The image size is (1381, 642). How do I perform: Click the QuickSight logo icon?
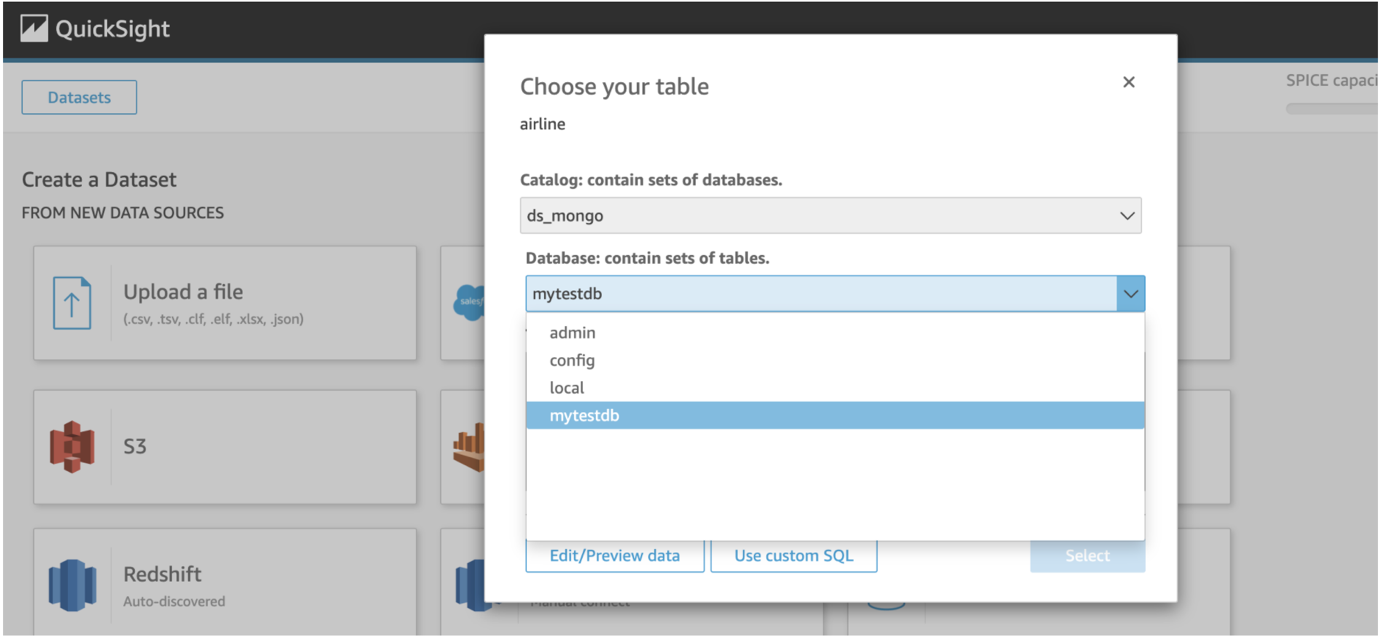34,29
